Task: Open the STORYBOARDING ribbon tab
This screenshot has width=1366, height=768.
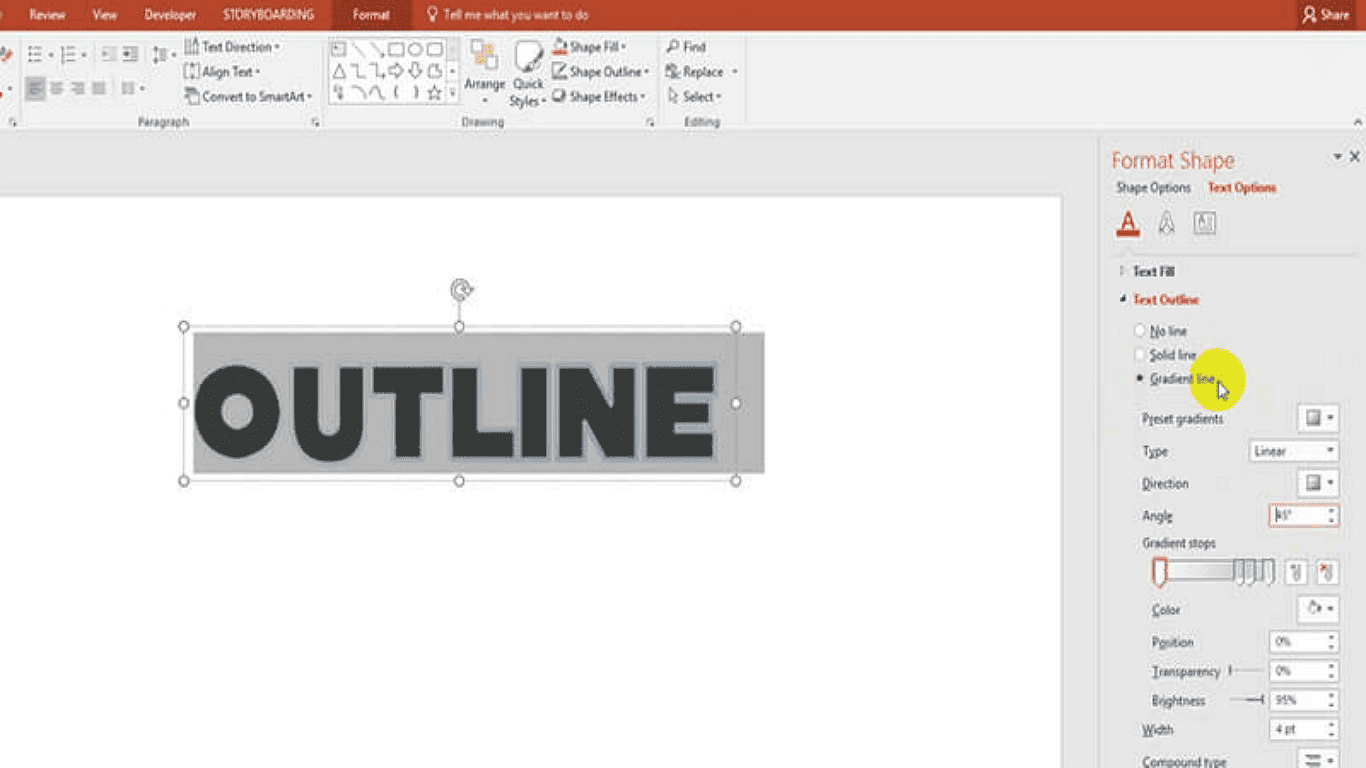Action: tap(268, 15)
